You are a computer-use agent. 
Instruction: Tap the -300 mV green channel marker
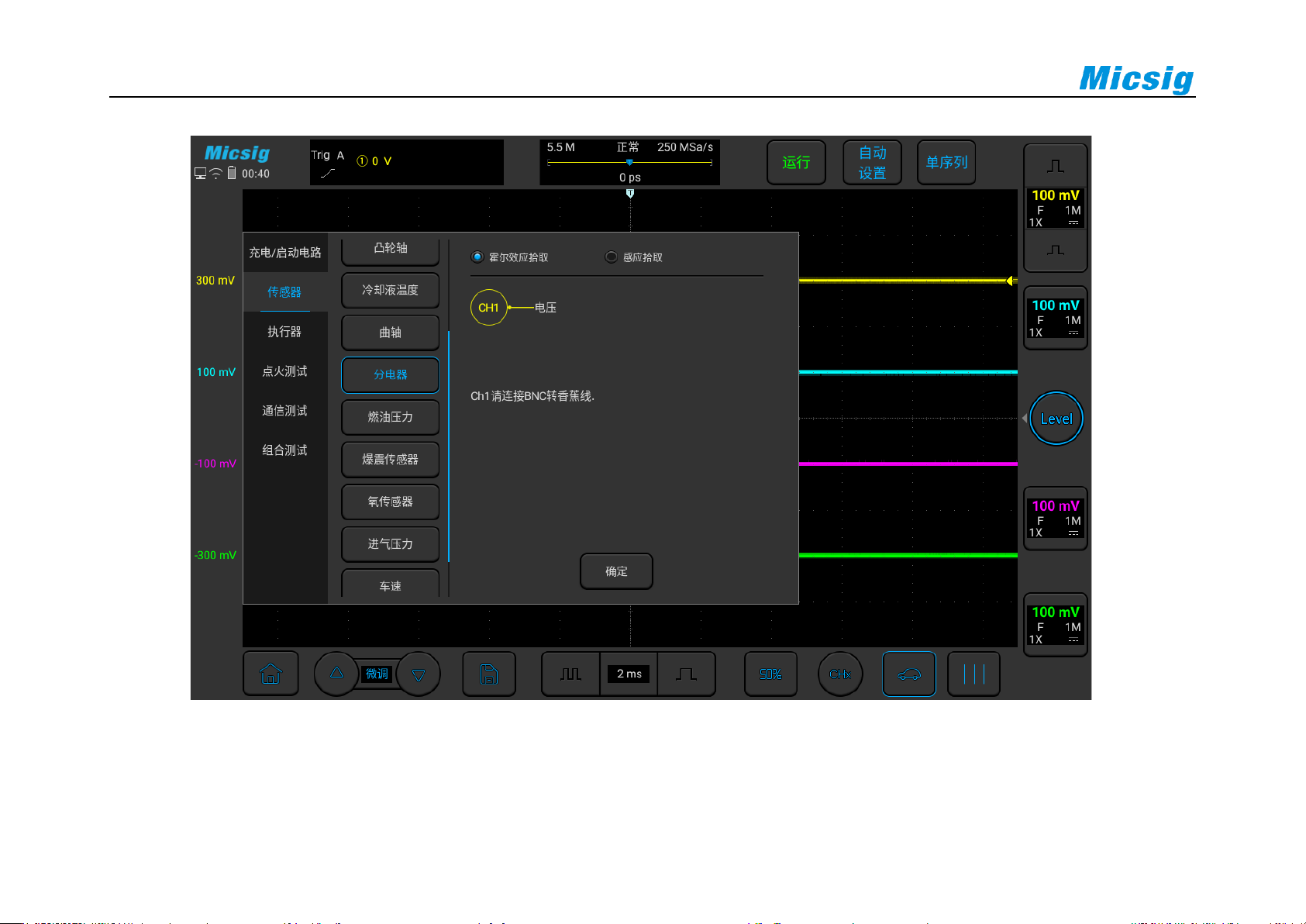click(215, 555)
